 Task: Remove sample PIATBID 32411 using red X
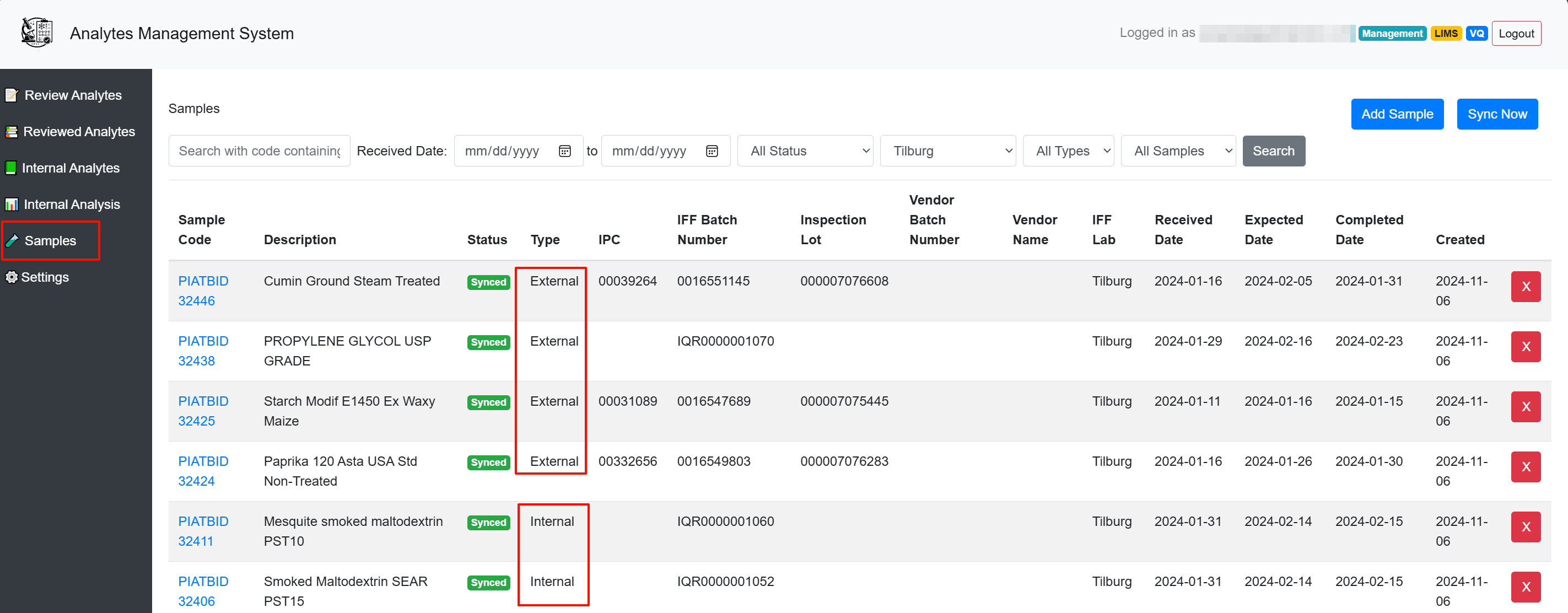[1525, 527]
